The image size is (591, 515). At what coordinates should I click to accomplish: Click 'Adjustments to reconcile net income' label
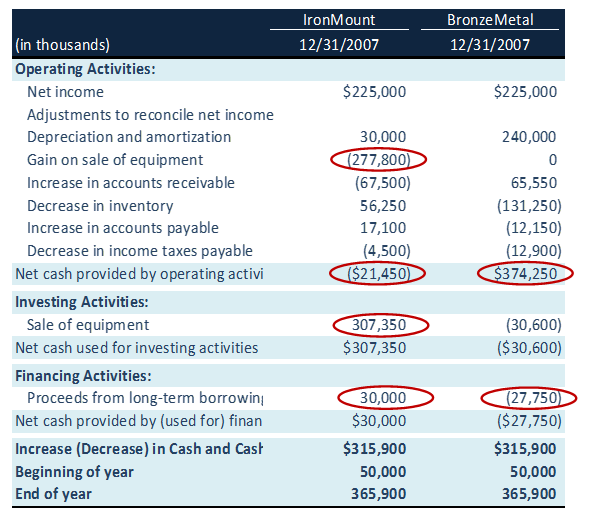[x=150, y=115]
